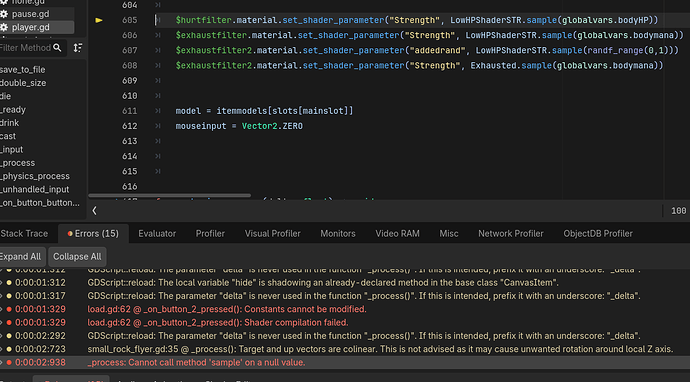
Task: Click line number 611 in gutter
Action: 129,111
